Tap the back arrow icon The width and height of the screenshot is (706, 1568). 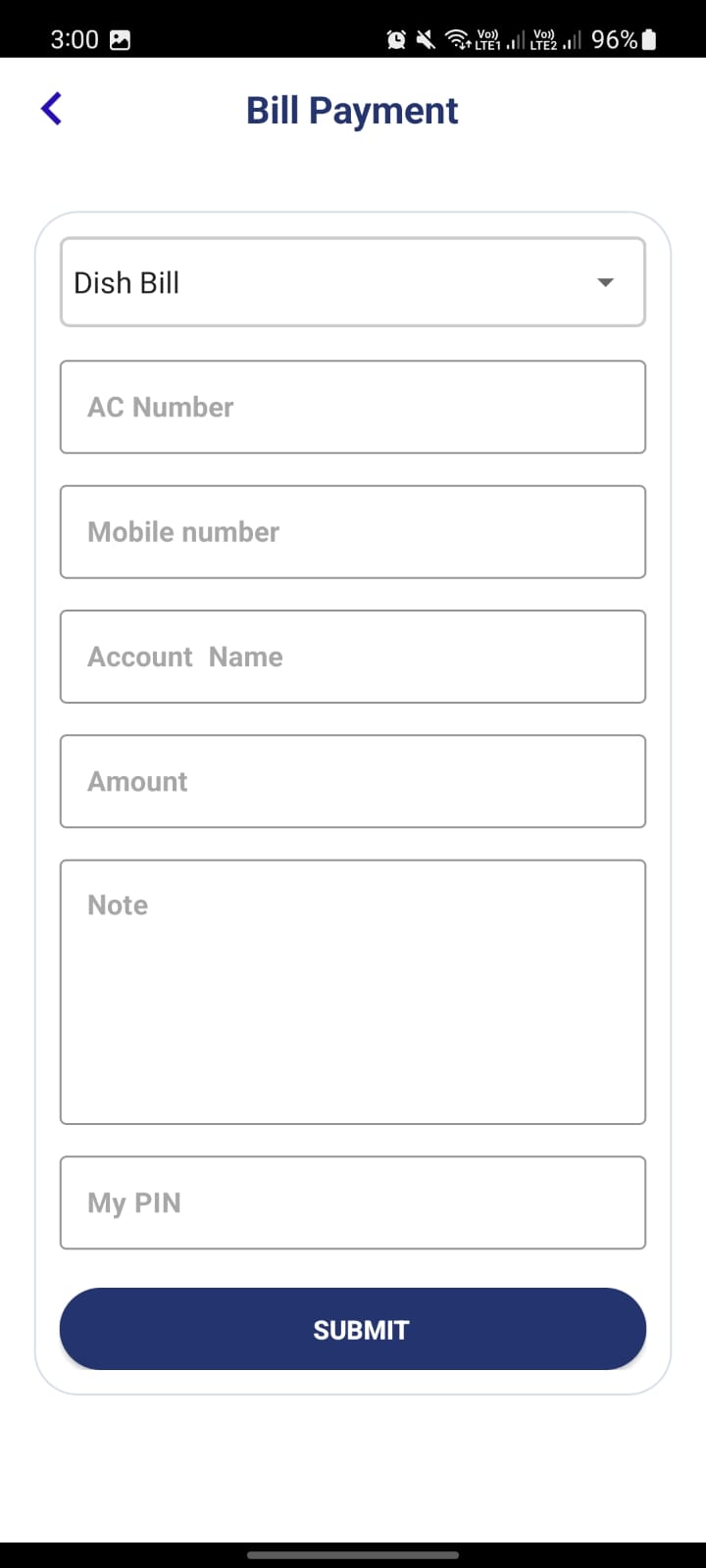[x=52, y=109]
